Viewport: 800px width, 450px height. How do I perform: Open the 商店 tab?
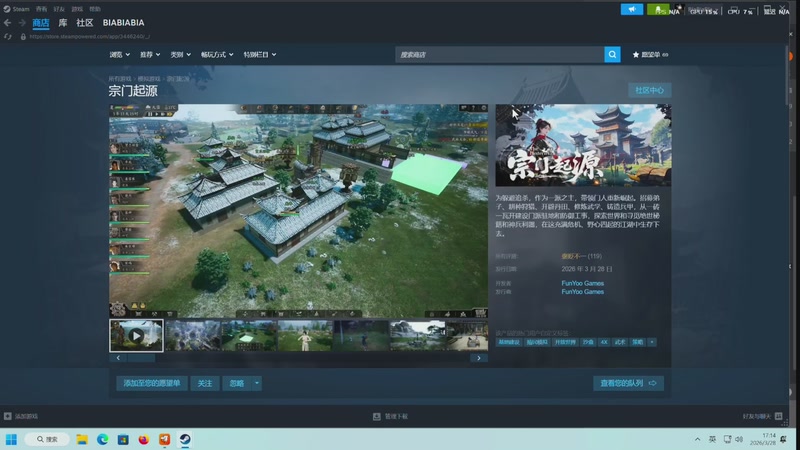(x=41, y=22)
